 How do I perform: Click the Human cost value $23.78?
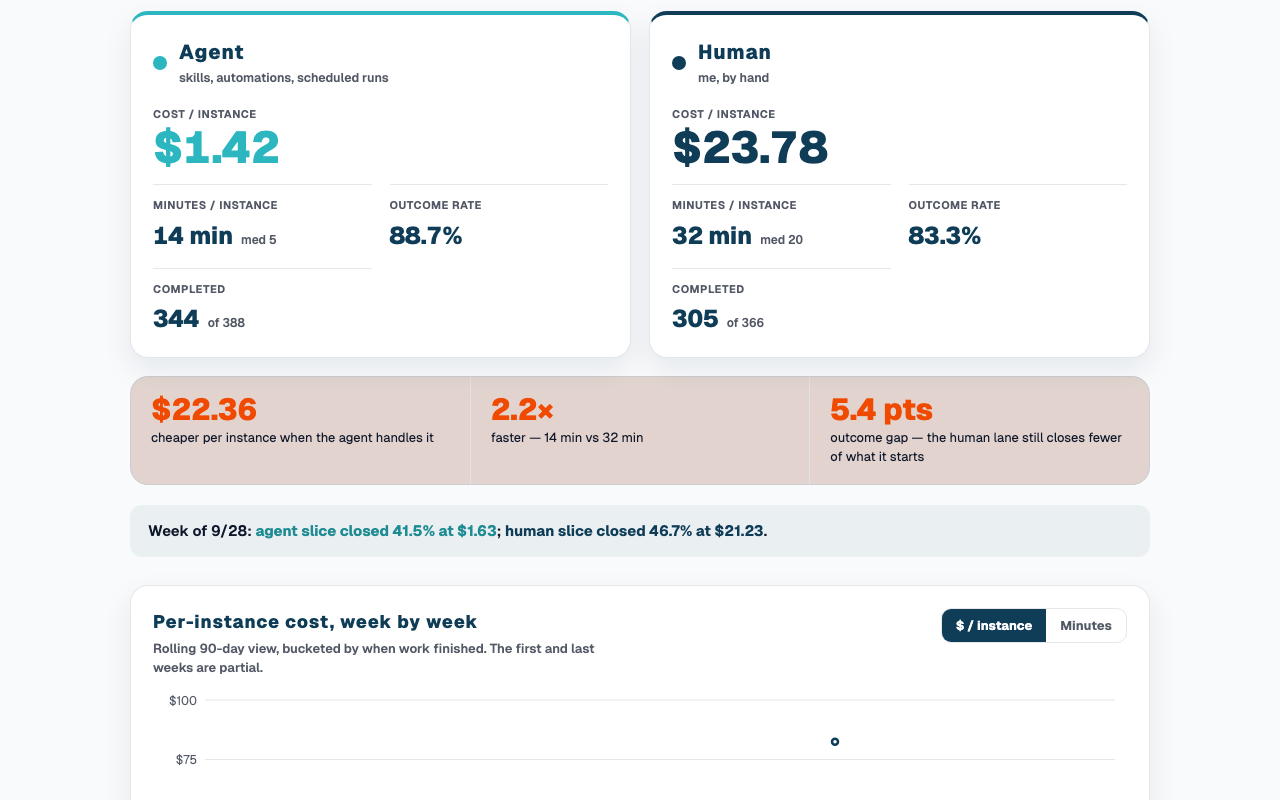750,148
